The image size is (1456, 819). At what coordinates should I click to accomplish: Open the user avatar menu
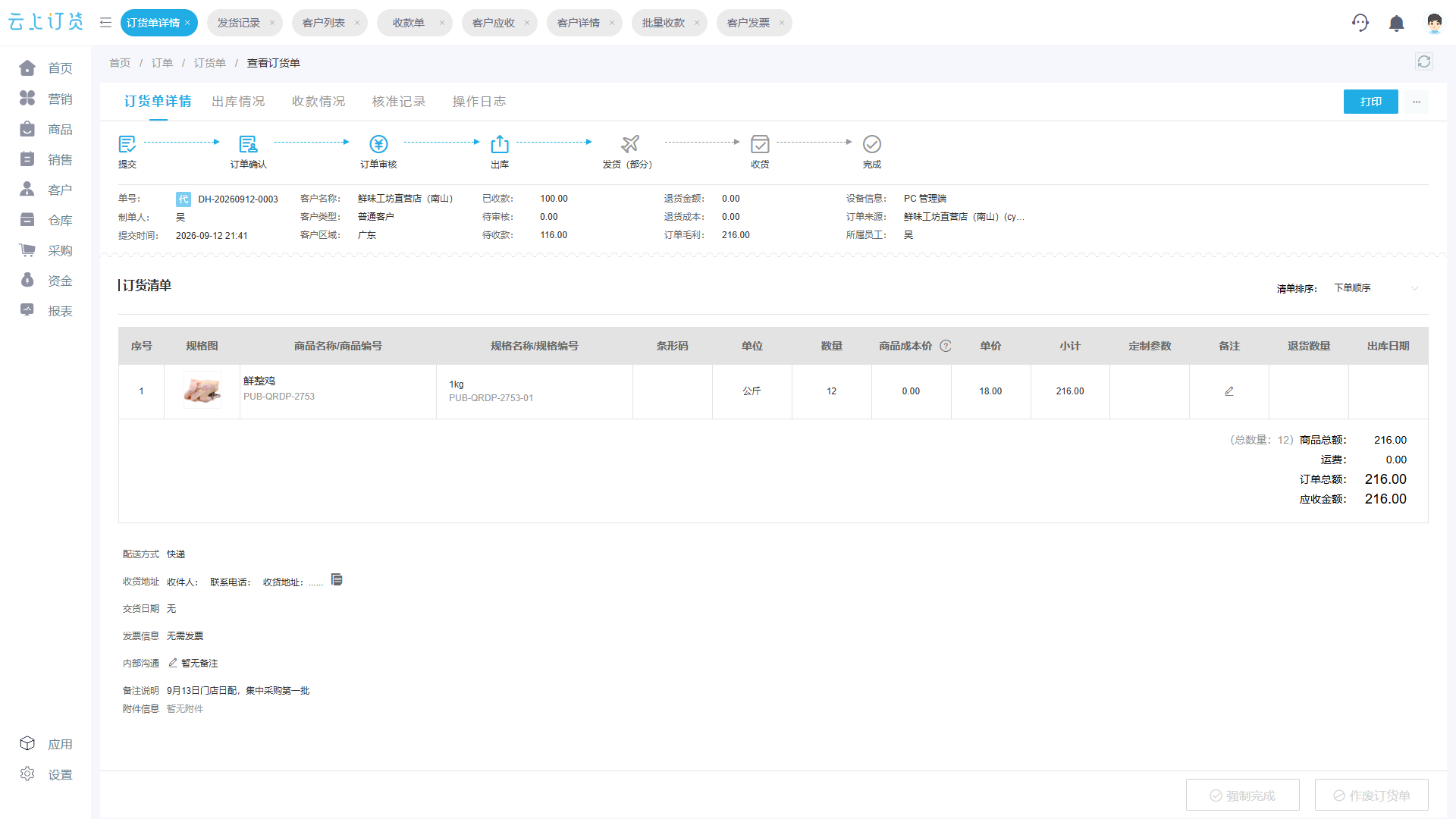[x=1434, y=24]
